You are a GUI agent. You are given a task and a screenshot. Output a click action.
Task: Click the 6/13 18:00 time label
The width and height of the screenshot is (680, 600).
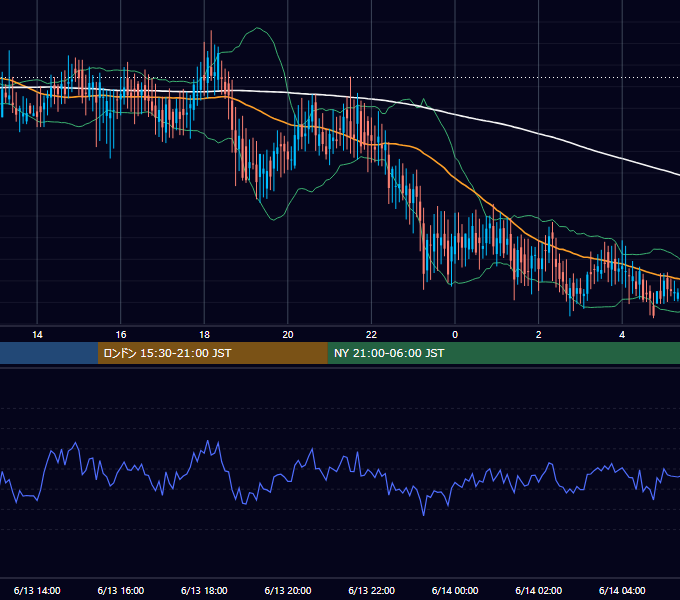[x=204, y=590]
